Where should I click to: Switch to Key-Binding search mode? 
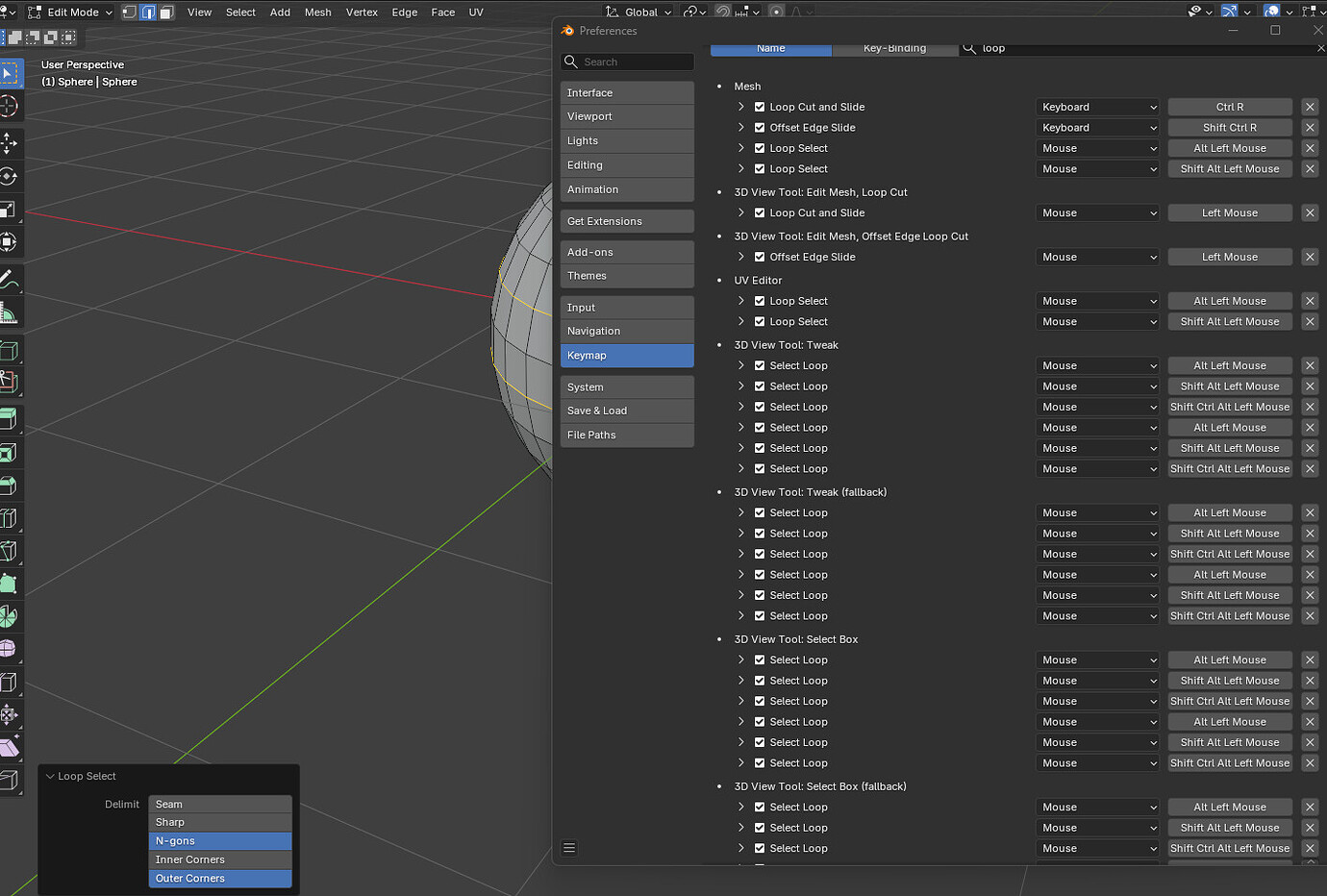pyautogui.click(x=894, y=48)
